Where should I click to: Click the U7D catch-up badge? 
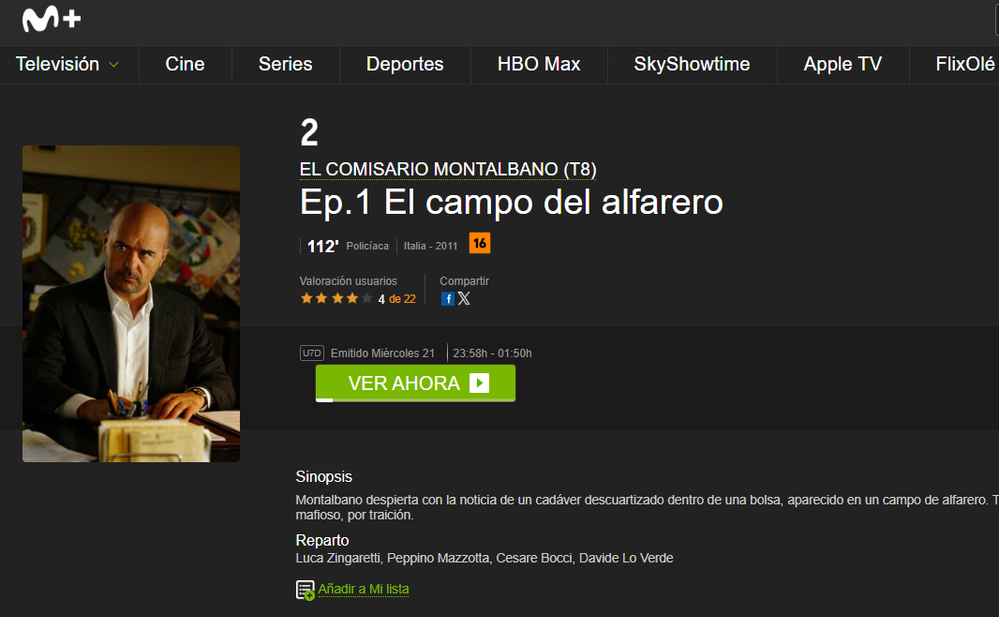[312, 353]
